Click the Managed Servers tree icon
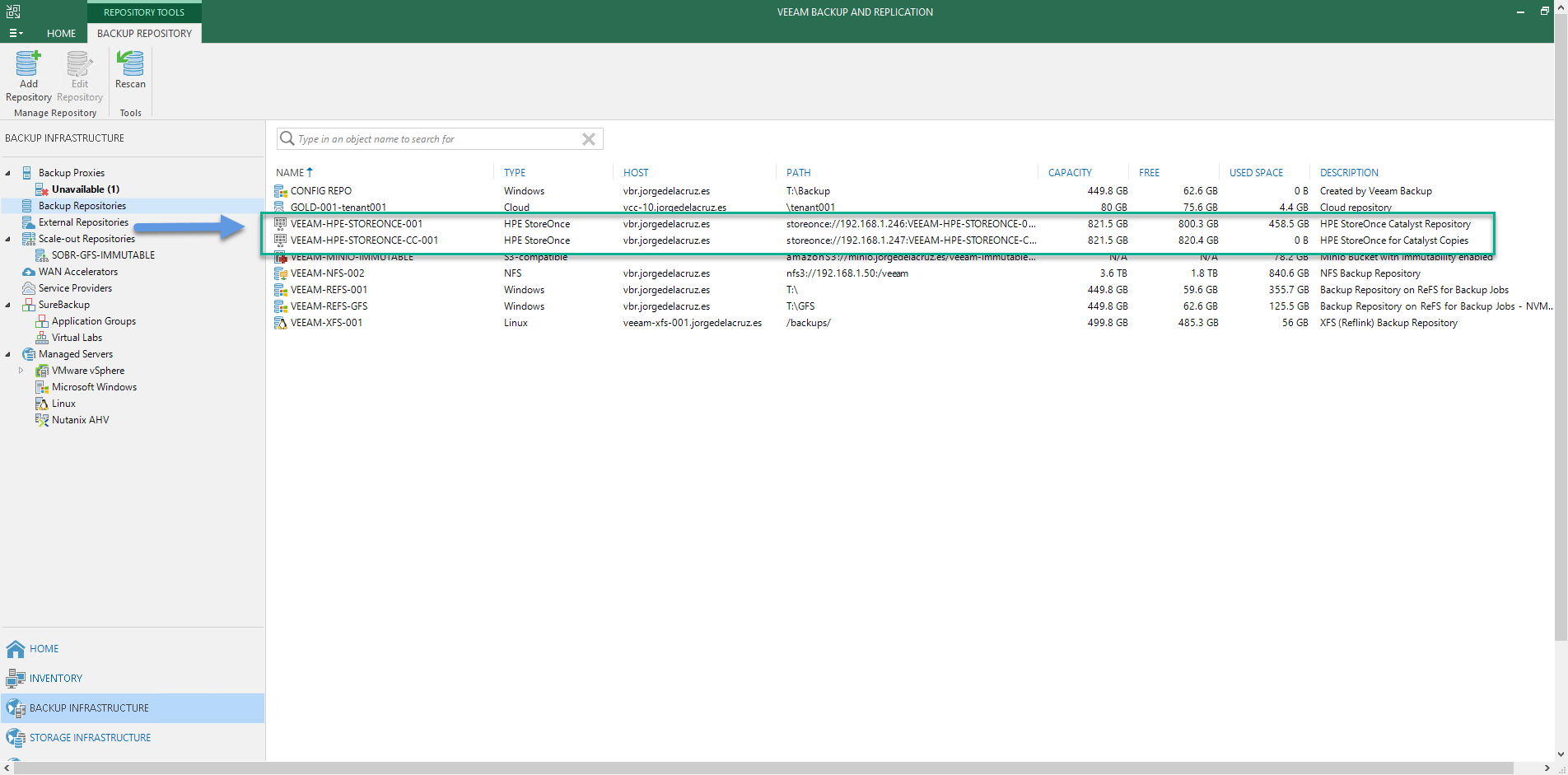Viewport: 1568px width, 775px height. 28,354
